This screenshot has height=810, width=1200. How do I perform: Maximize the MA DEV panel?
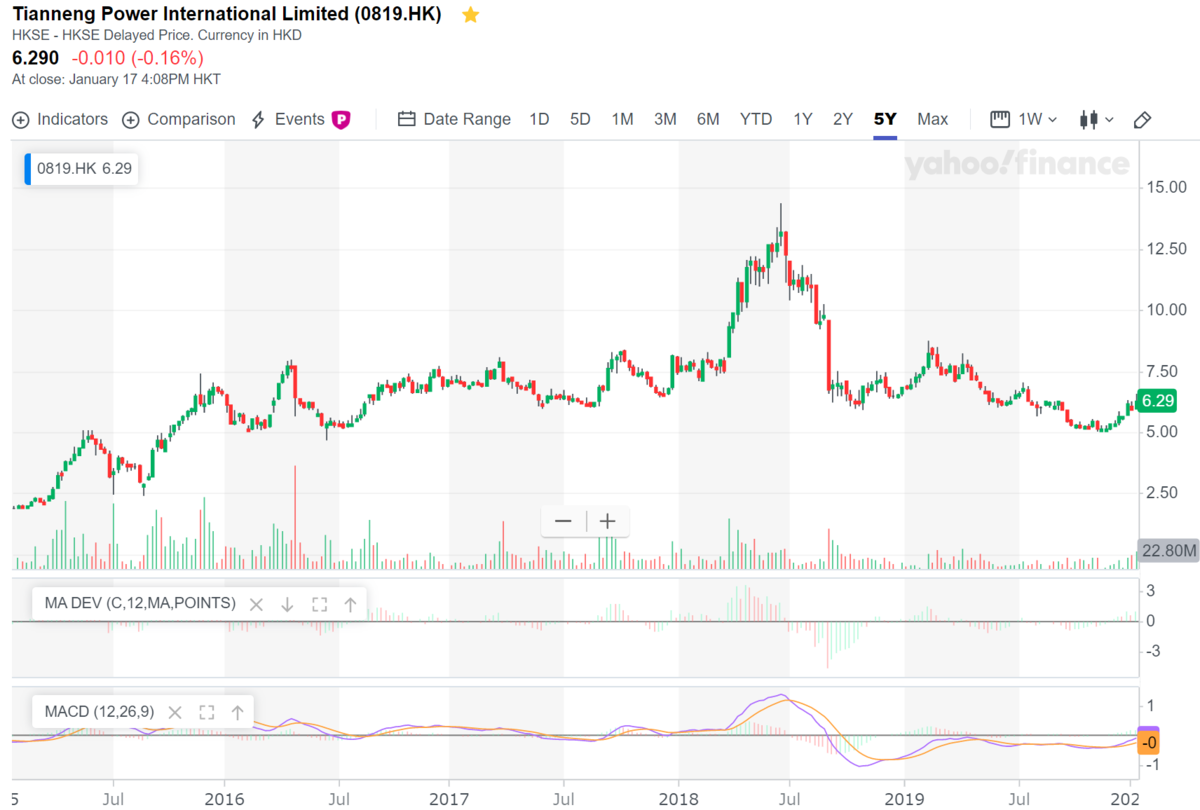coord(319,604)
